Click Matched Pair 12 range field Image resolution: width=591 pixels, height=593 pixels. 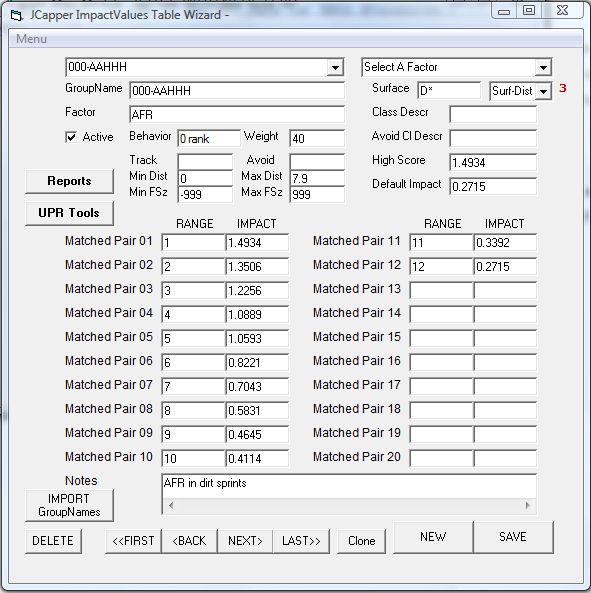[x=442, y=267]
